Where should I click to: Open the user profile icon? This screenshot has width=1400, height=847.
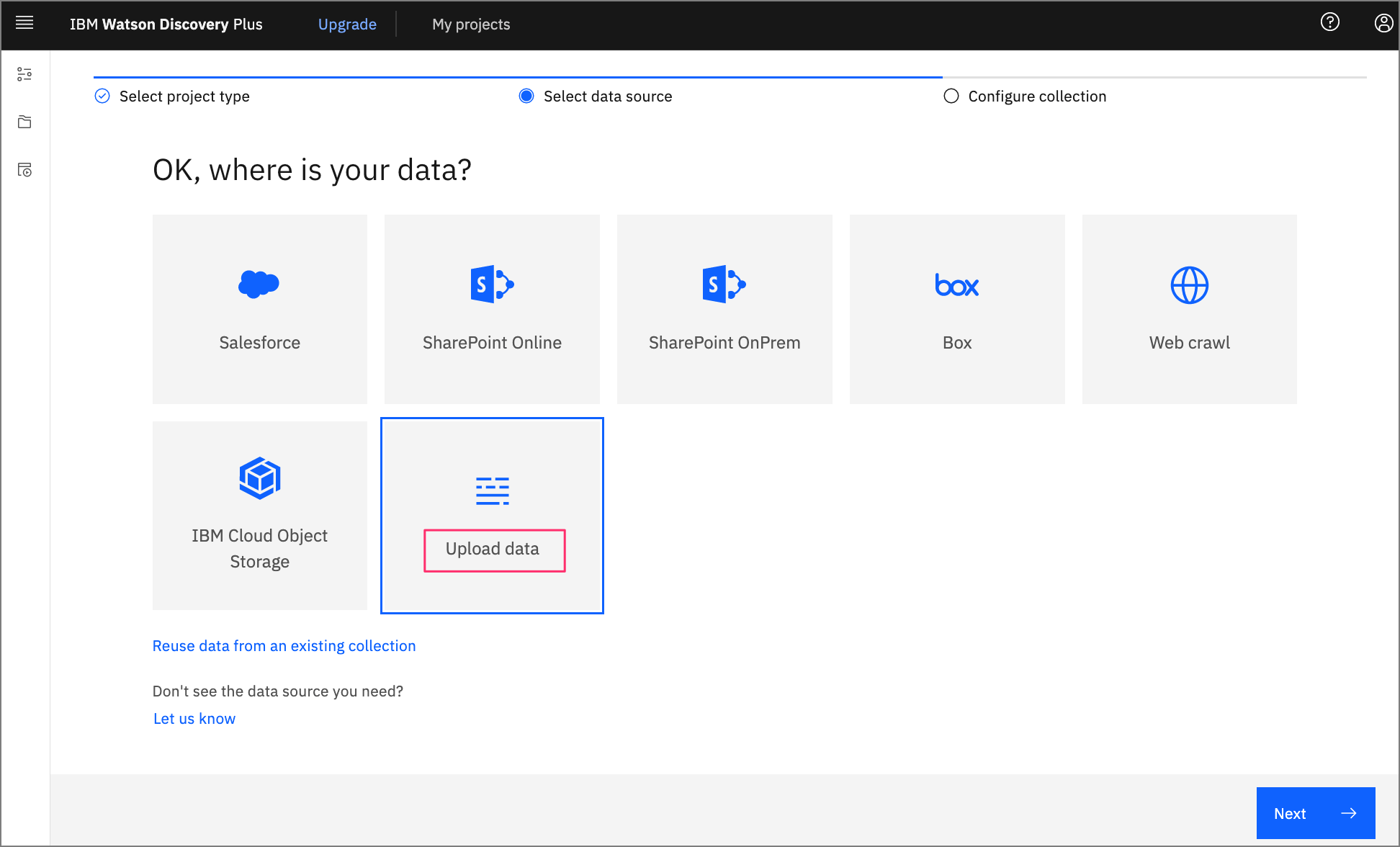click(x=1383, y=24)
